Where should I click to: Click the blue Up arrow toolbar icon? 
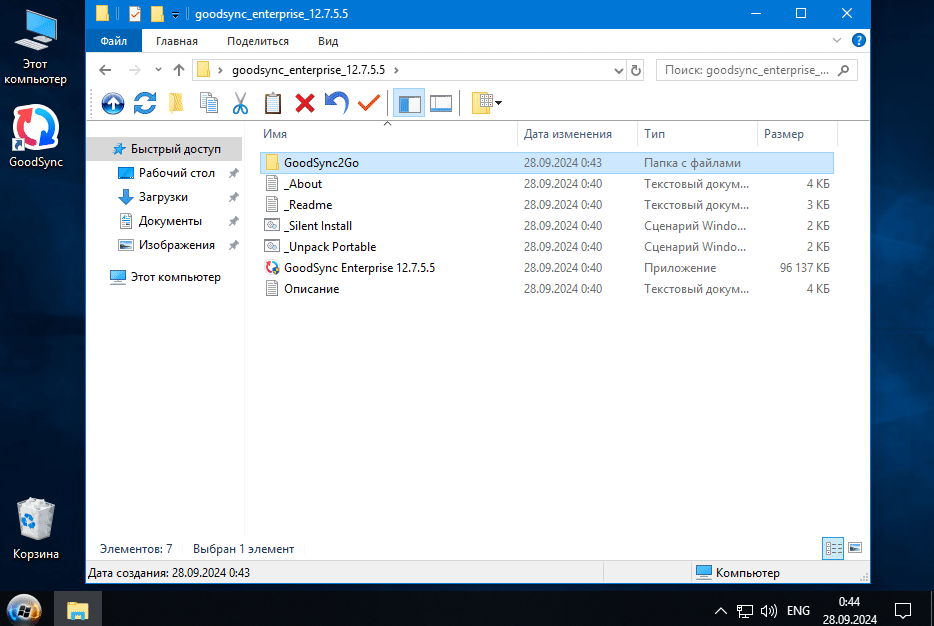pos(113,104)
